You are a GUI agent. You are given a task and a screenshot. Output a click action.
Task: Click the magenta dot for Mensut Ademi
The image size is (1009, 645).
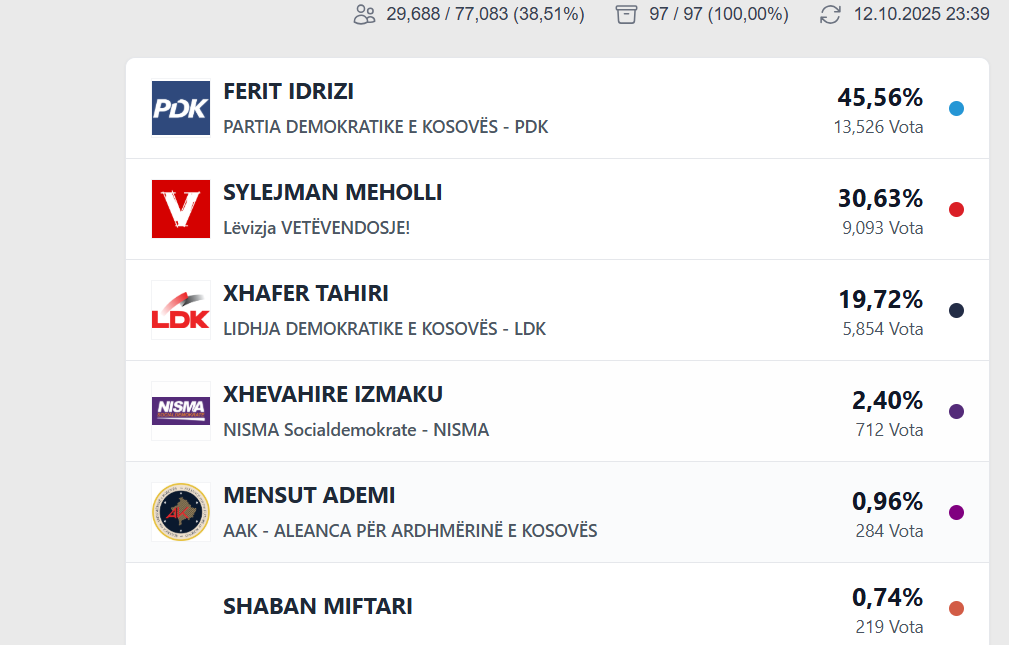click(x=956, y=513)
